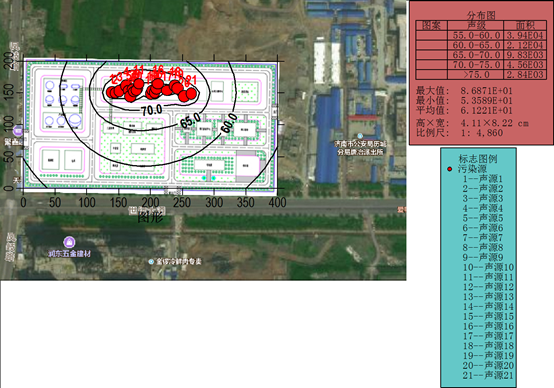This screenshot has height=388, width=554.
Task: Select the 平均值 6.1221E+01 line
Action: click(x=464, y=111)
